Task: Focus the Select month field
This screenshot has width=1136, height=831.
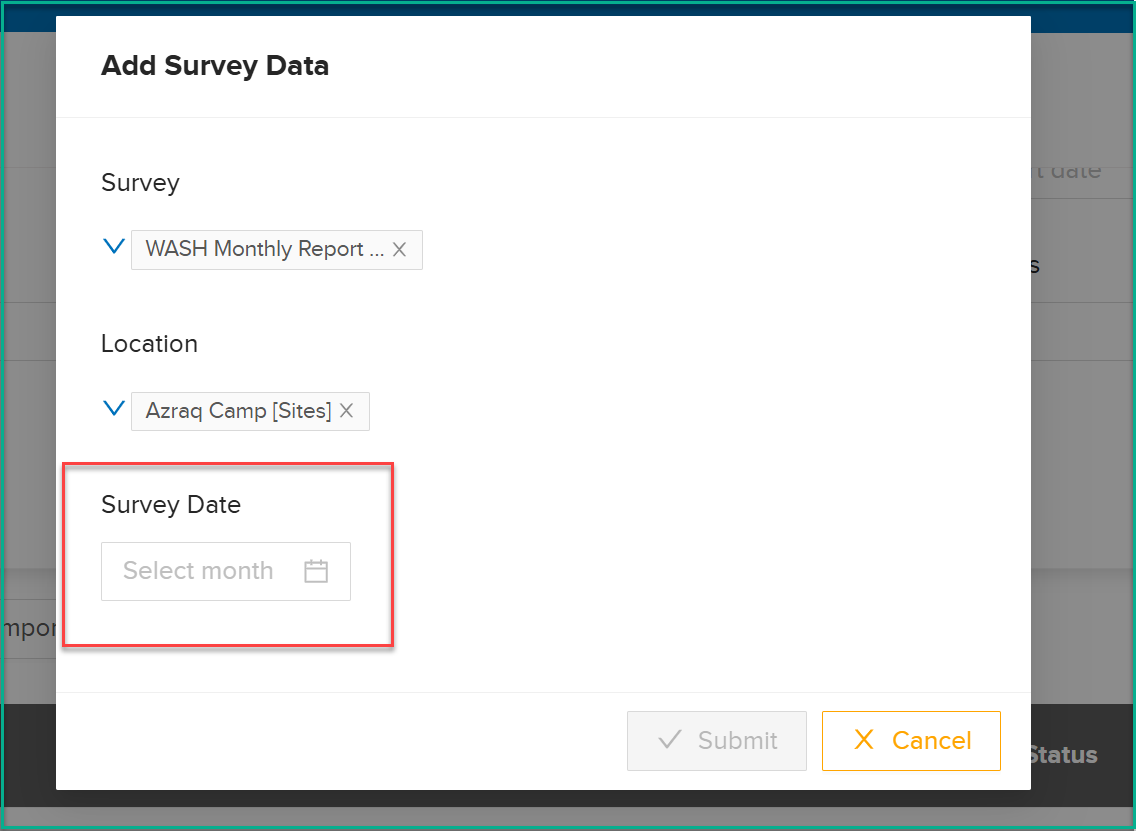Action: pos(226,571)
